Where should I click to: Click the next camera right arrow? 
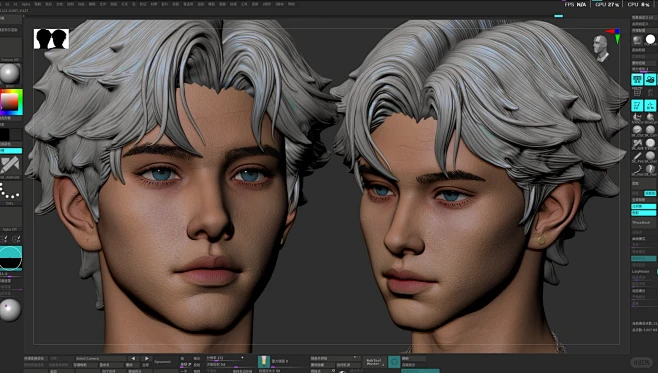coord(146,359)
